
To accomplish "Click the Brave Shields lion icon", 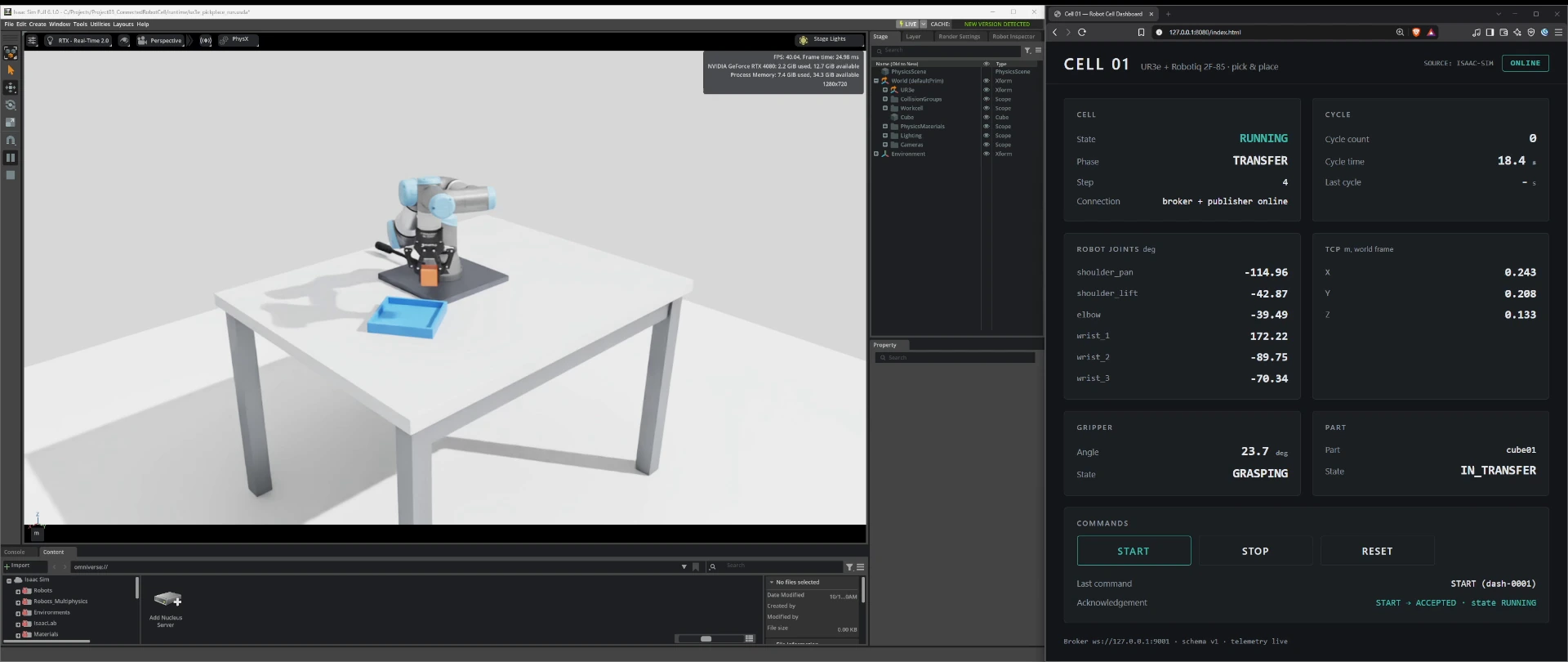I will (1416, 32).
